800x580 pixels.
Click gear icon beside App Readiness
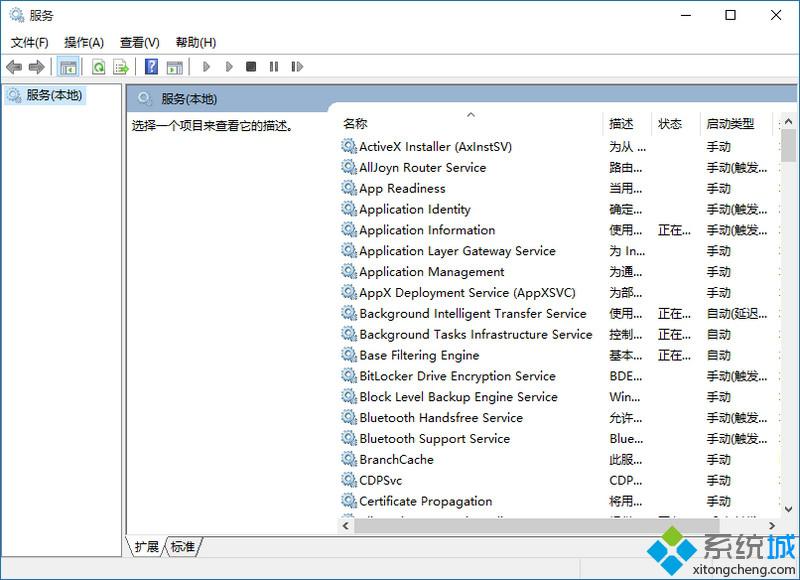point(349,188)
